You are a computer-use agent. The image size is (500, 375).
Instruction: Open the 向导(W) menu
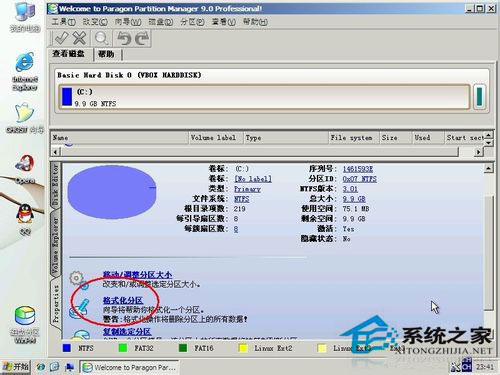click(x=128, y=22)
